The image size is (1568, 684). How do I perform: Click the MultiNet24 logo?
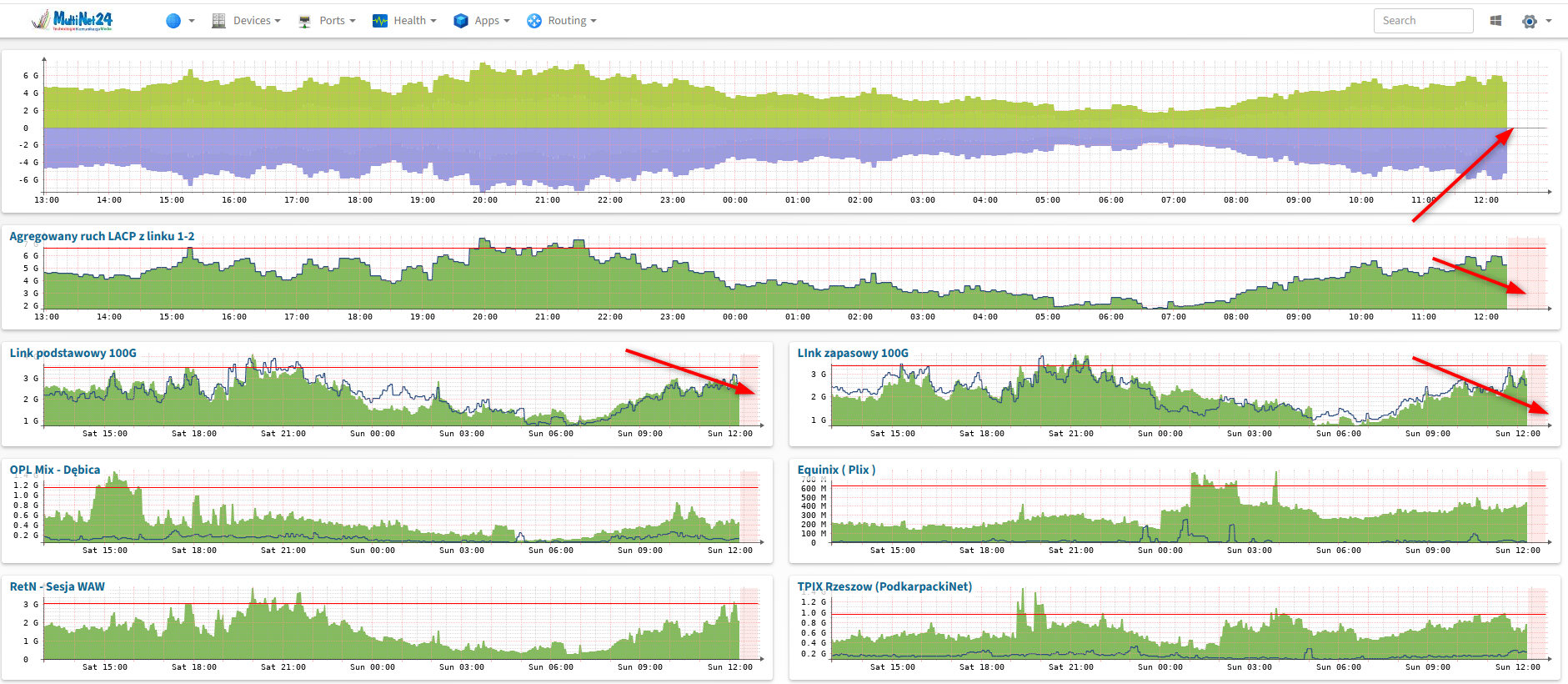coord(73,20)
